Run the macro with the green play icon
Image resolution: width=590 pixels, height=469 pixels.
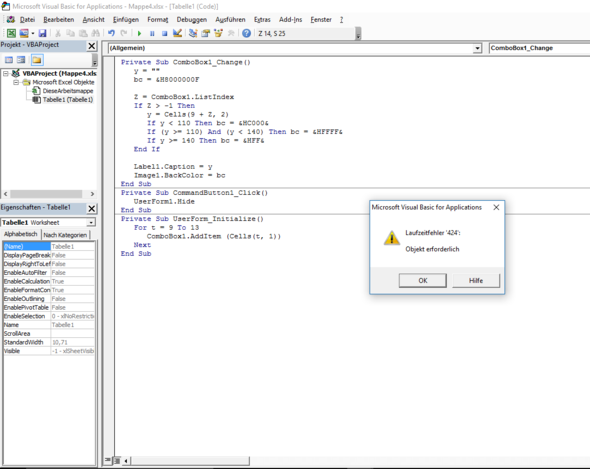139,33
